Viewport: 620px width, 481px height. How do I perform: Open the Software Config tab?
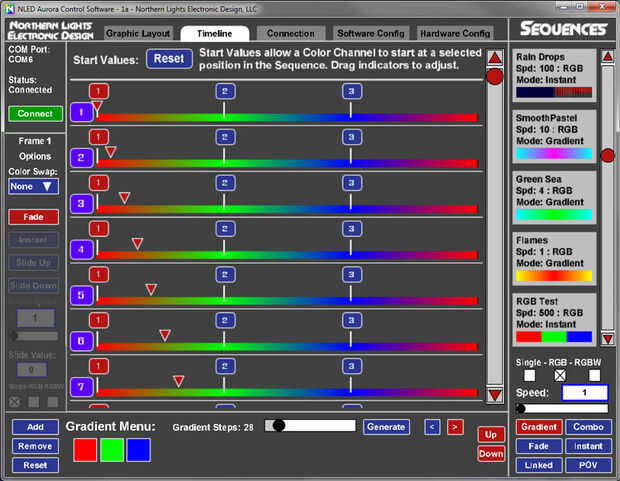tap(371, 34)
